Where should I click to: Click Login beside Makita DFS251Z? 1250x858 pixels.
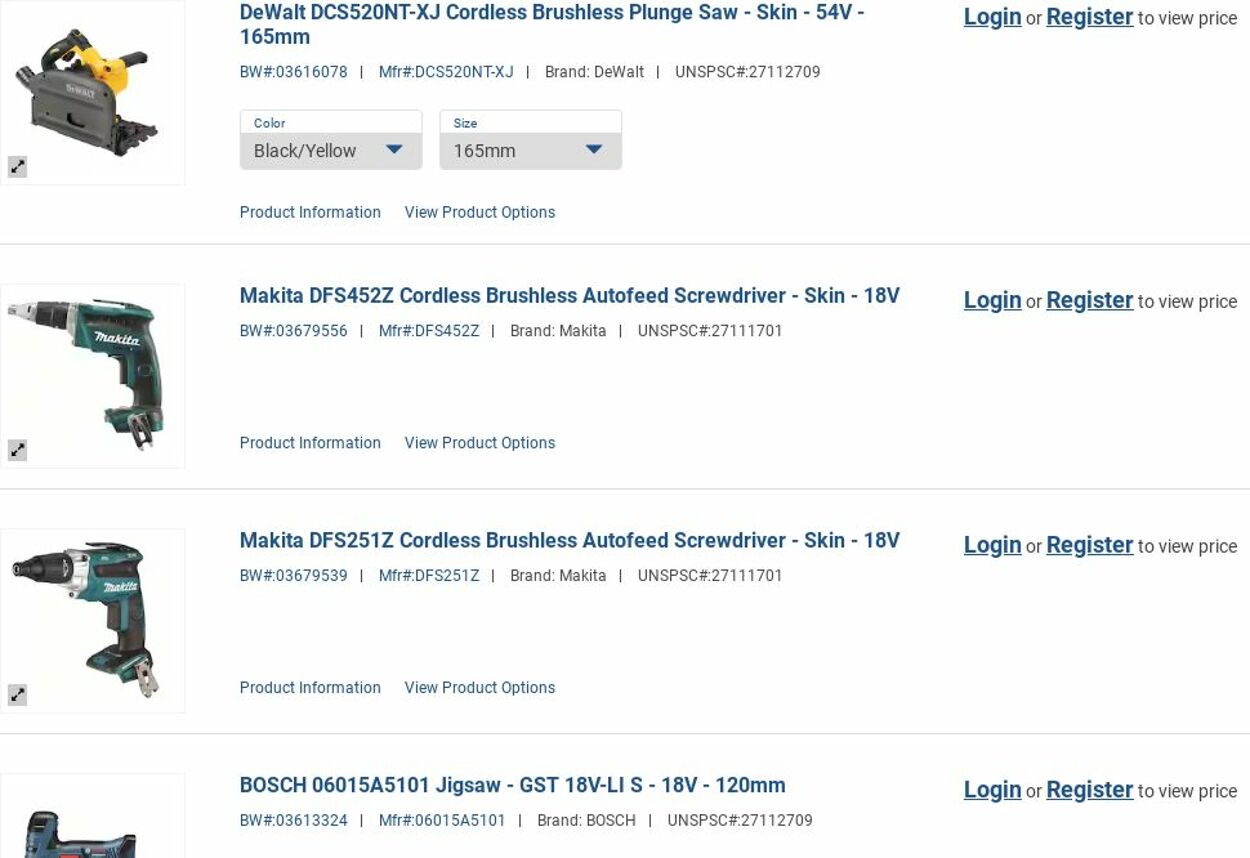point(992,545)
